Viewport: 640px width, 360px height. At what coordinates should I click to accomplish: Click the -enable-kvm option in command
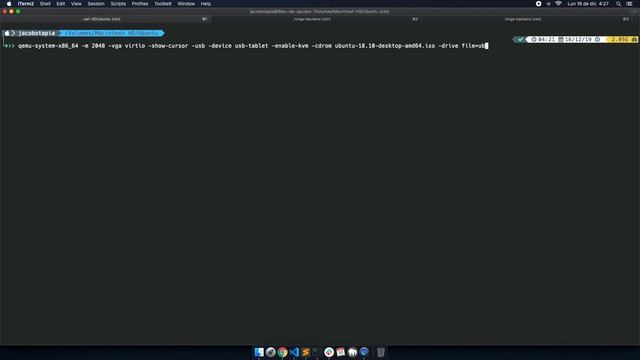pyautogui.click(x=290, y=46)
